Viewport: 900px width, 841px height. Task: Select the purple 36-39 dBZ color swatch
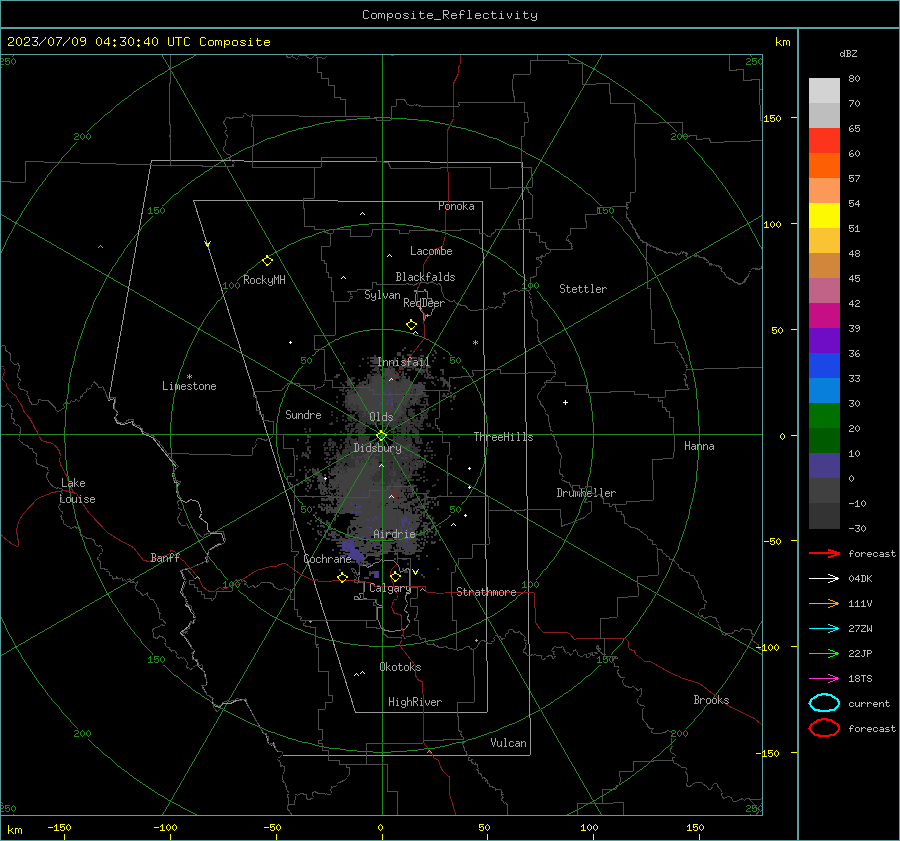pos(824,341)
